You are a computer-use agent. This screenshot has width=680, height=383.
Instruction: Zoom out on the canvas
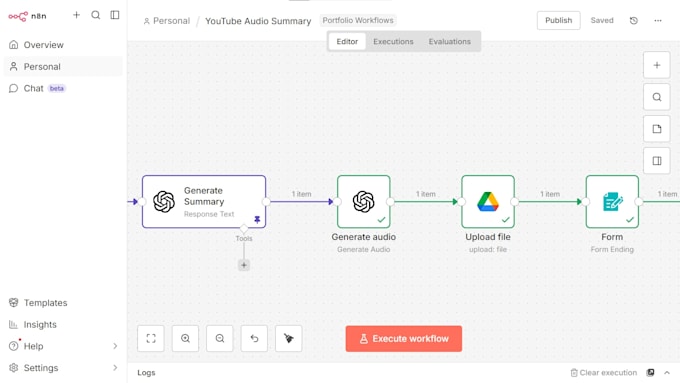point(219,338)
